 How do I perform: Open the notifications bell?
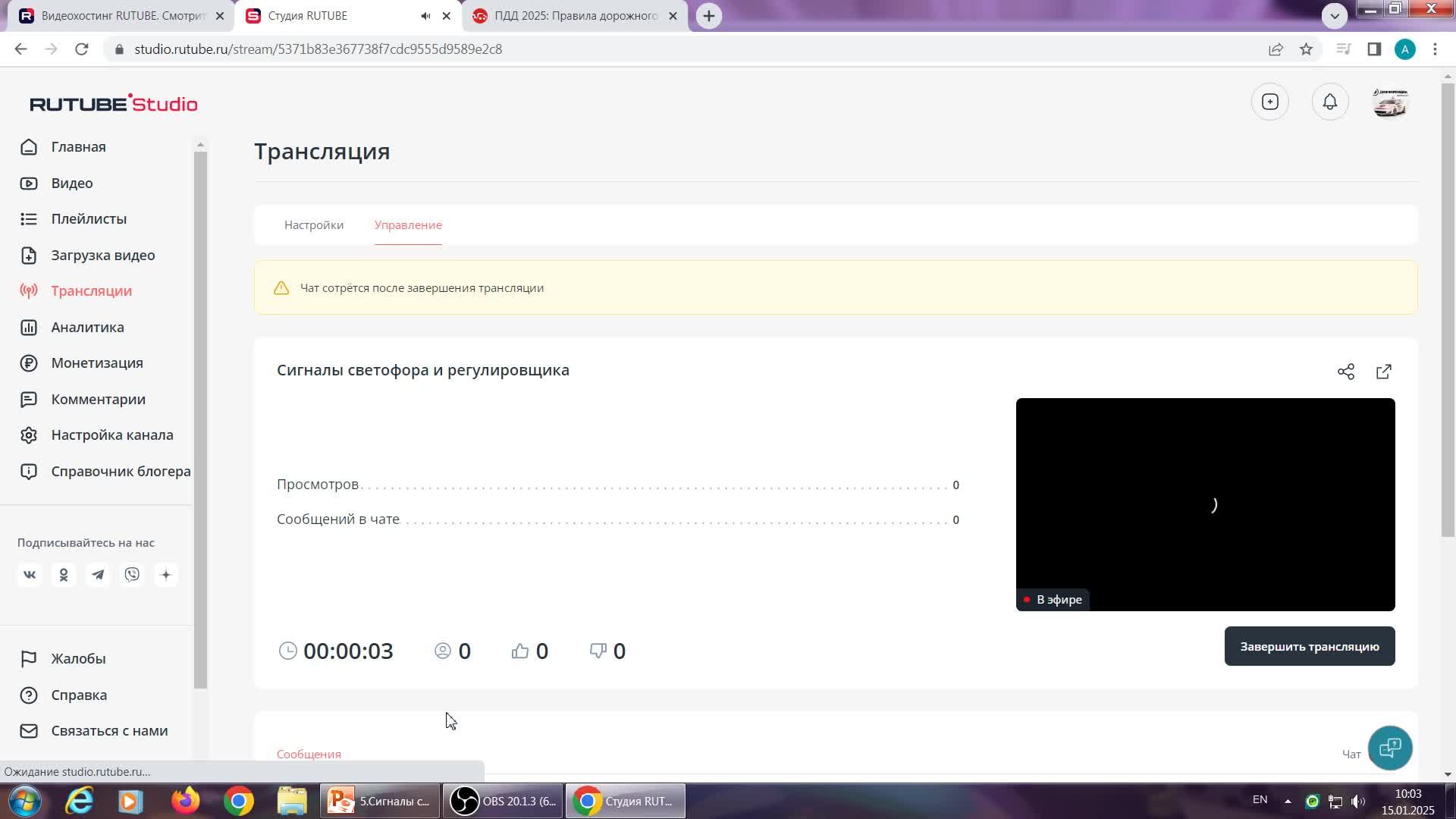(1329, 102)
